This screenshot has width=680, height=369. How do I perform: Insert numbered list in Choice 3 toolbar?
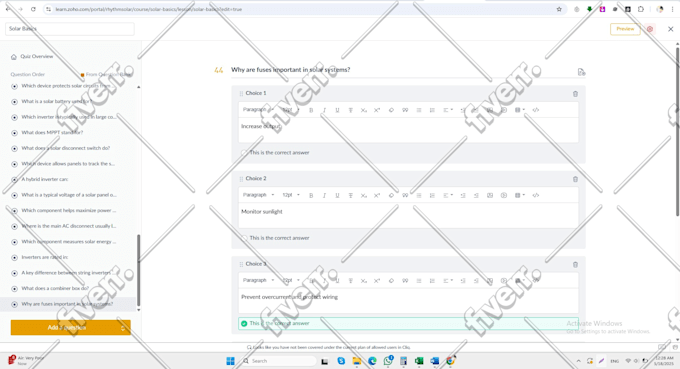click(x=432, y=281)
